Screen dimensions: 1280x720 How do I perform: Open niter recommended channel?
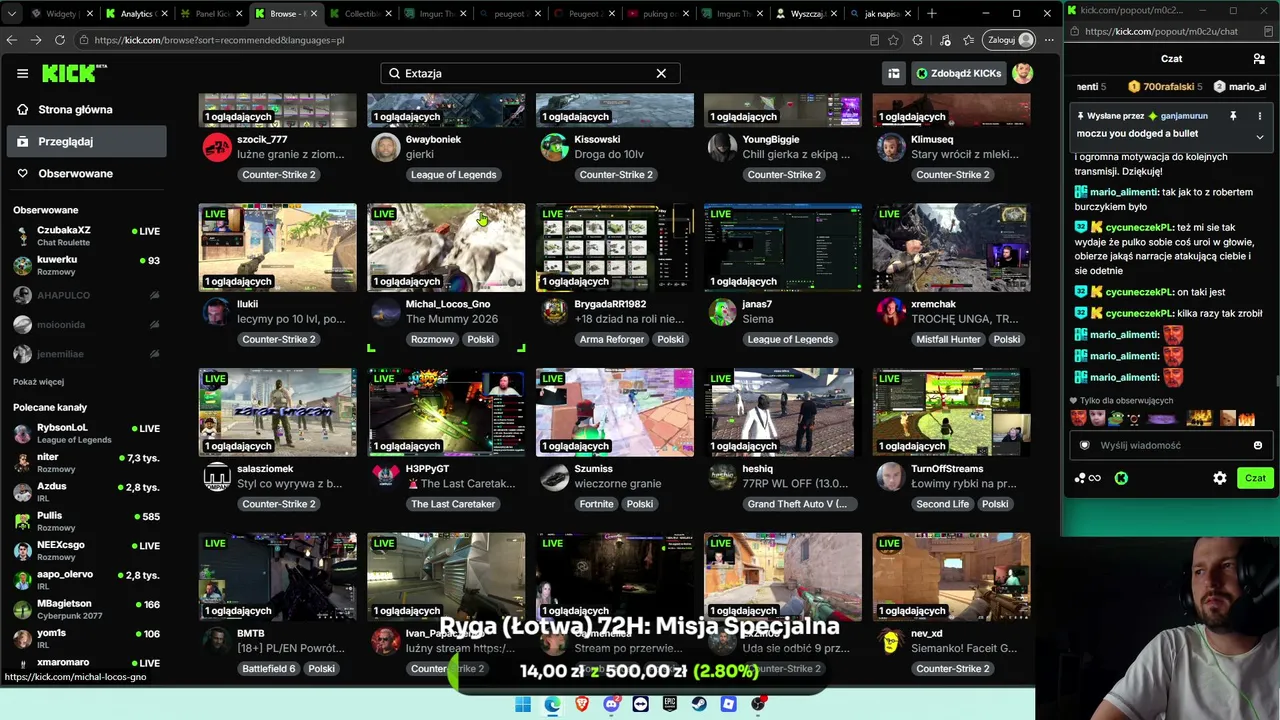pos(86,463)
